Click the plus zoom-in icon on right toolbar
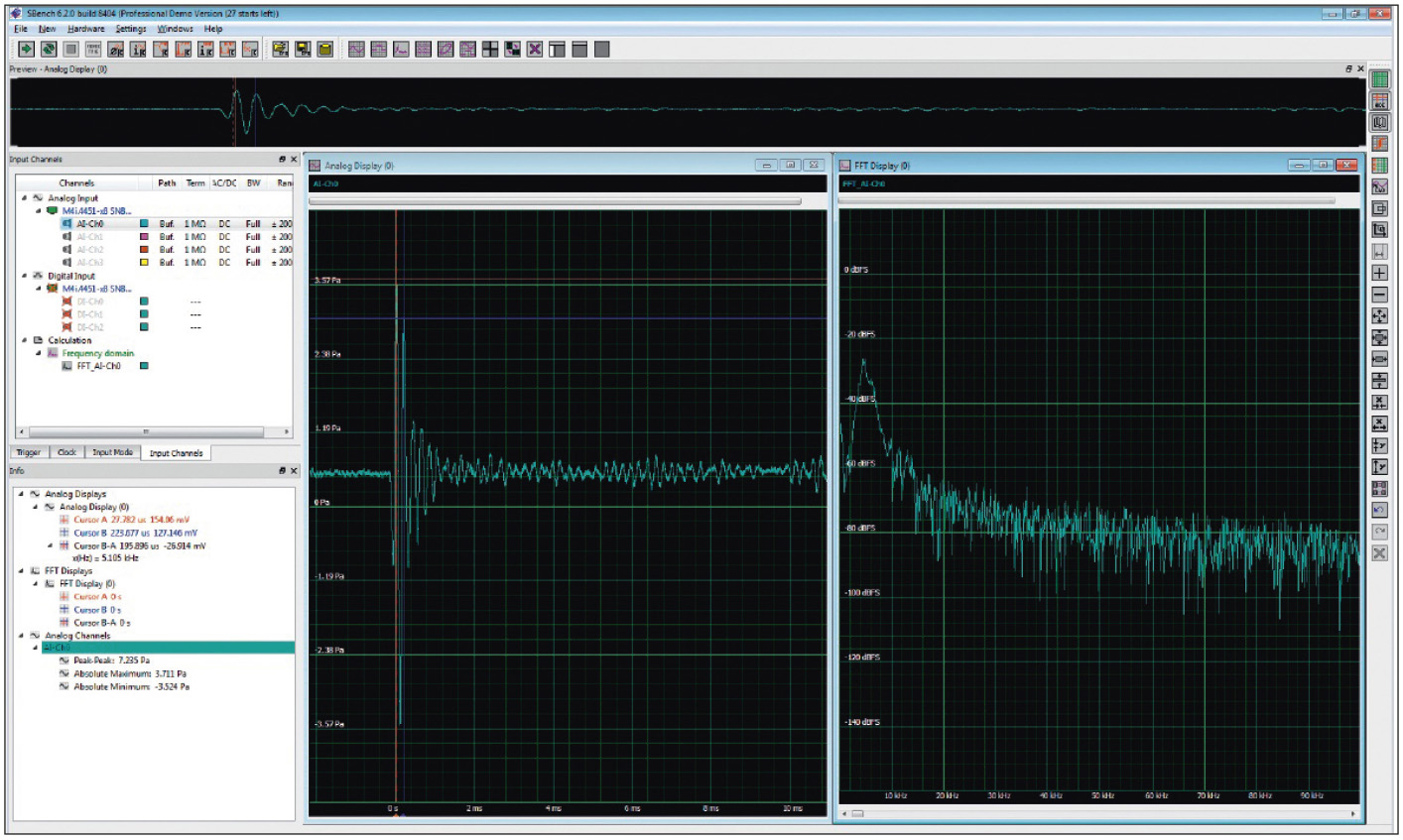Viewport: 1403px width, 840px height. click(1379, 273)
